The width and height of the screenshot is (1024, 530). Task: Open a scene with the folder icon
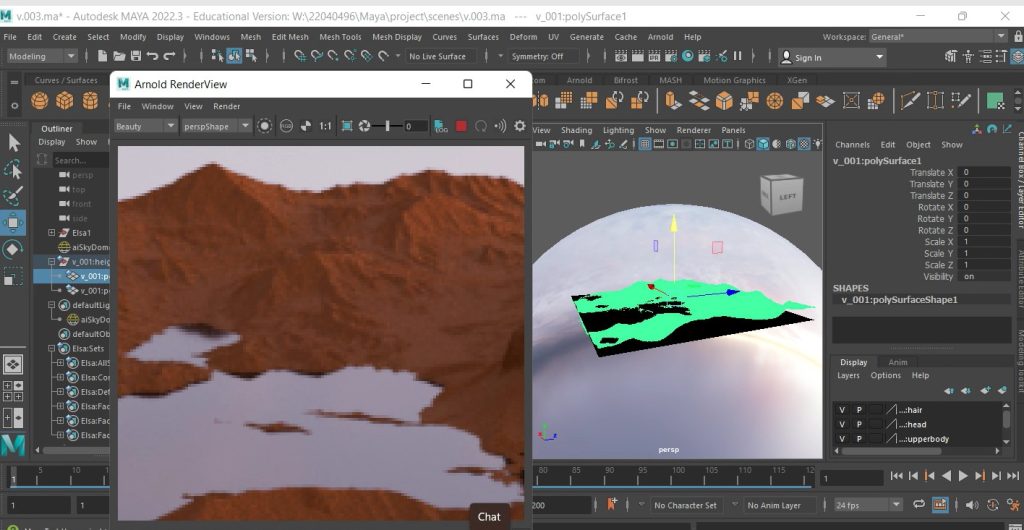click(119, 56)
